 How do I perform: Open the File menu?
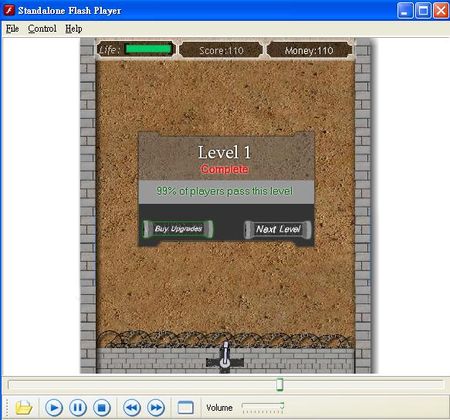tap(12, 29)
